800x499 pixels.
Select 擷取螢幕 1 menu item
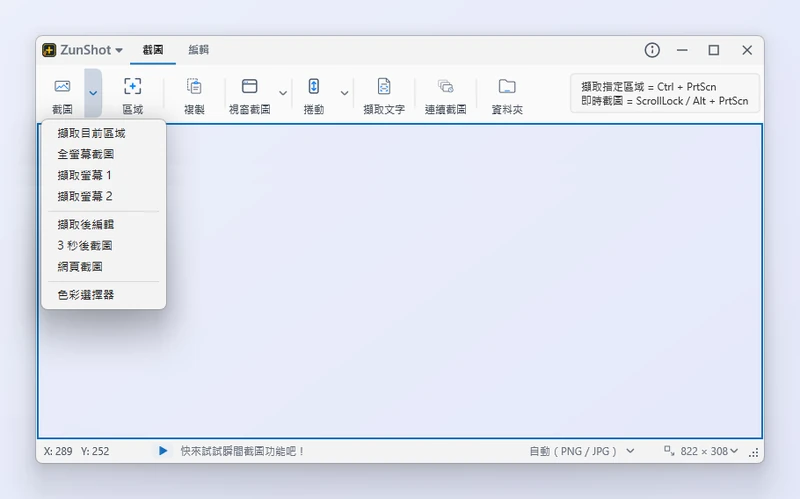tap(104, 175)
